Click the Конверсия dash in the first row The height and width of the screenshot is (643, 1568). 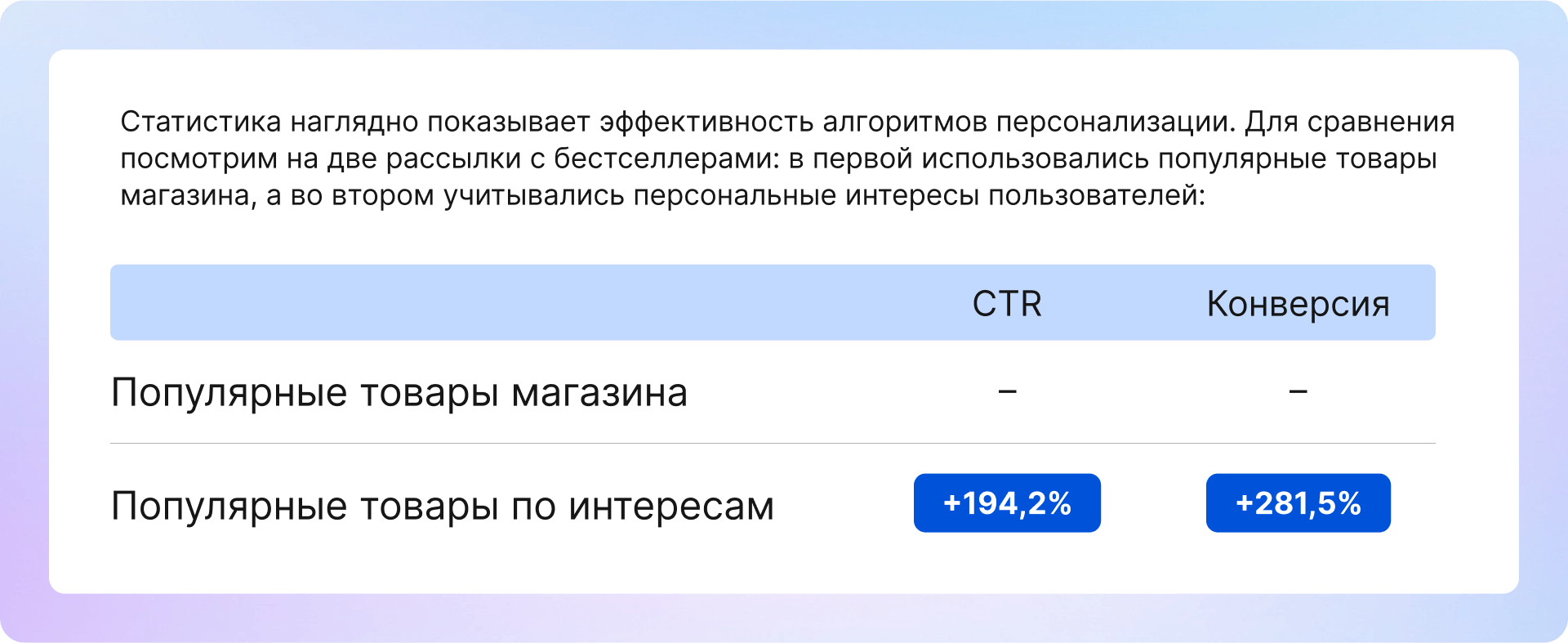[1298, 391]
